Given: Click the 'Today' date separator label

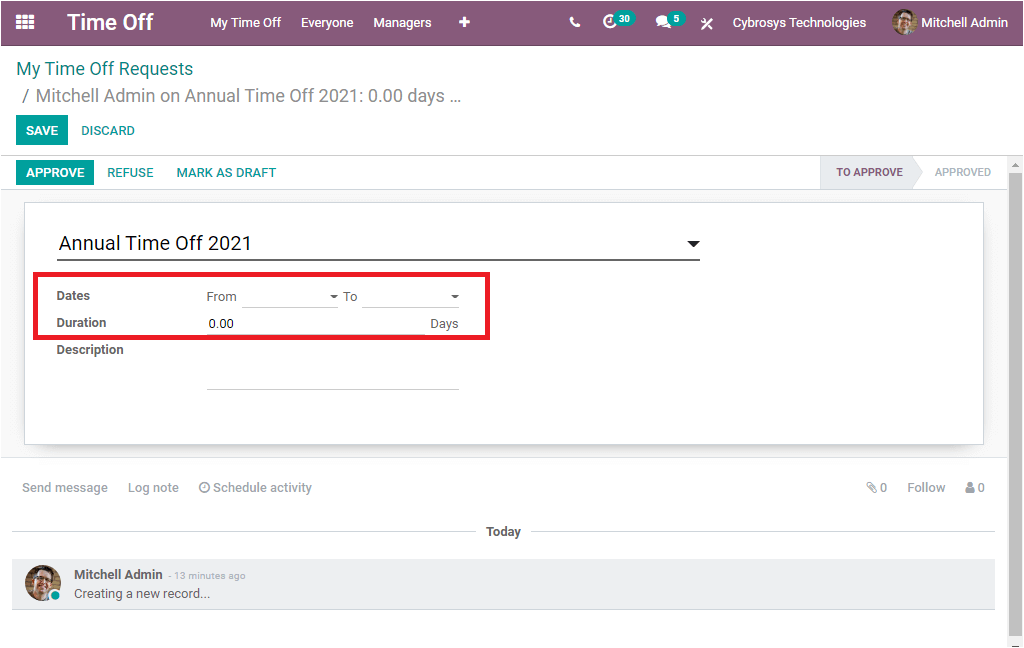Looking at the screenshot, I should 503,532.
